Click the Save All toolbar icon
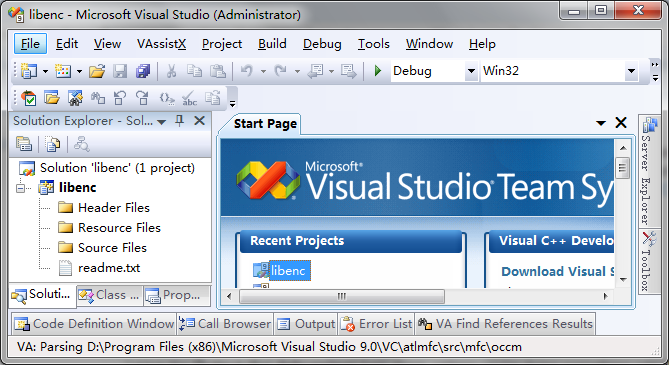Screen dimensions: 669x365 [143, 71]
